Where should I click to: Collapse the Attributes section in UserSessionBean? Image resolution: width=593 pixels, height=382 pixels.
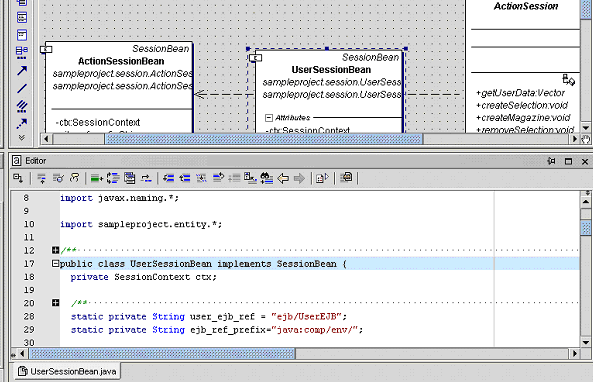pos(269,118)
